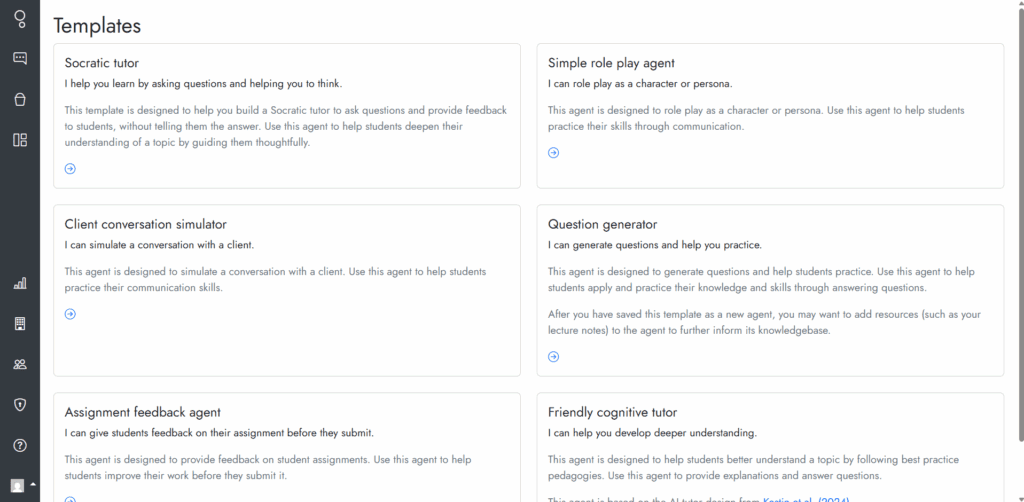1024x502 pixels.
Task: Click the building organization sidebar icon
Action: click(20, 324)
